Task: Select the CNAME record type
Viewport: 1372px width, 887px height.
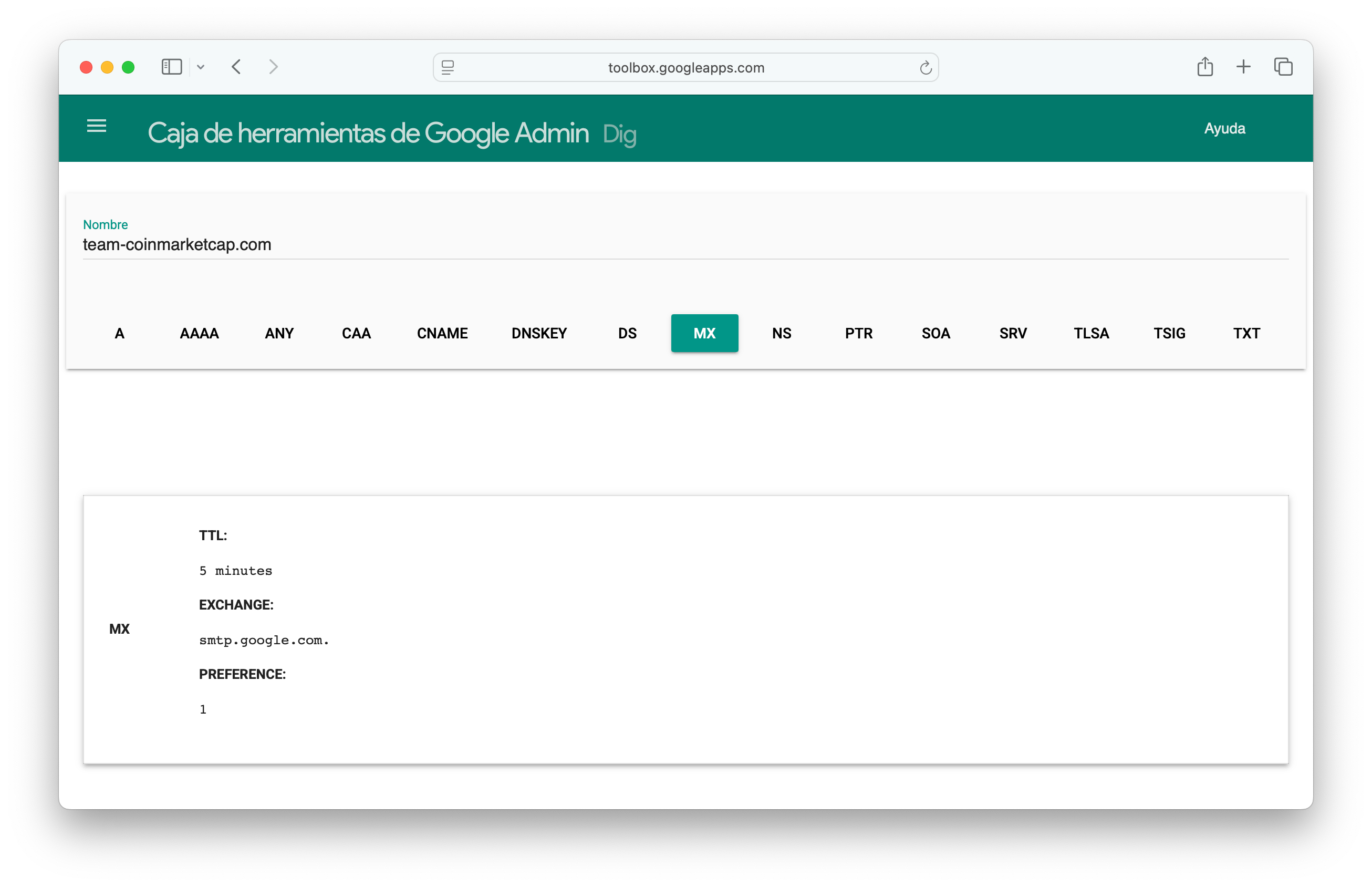Action: pos(442,334)
